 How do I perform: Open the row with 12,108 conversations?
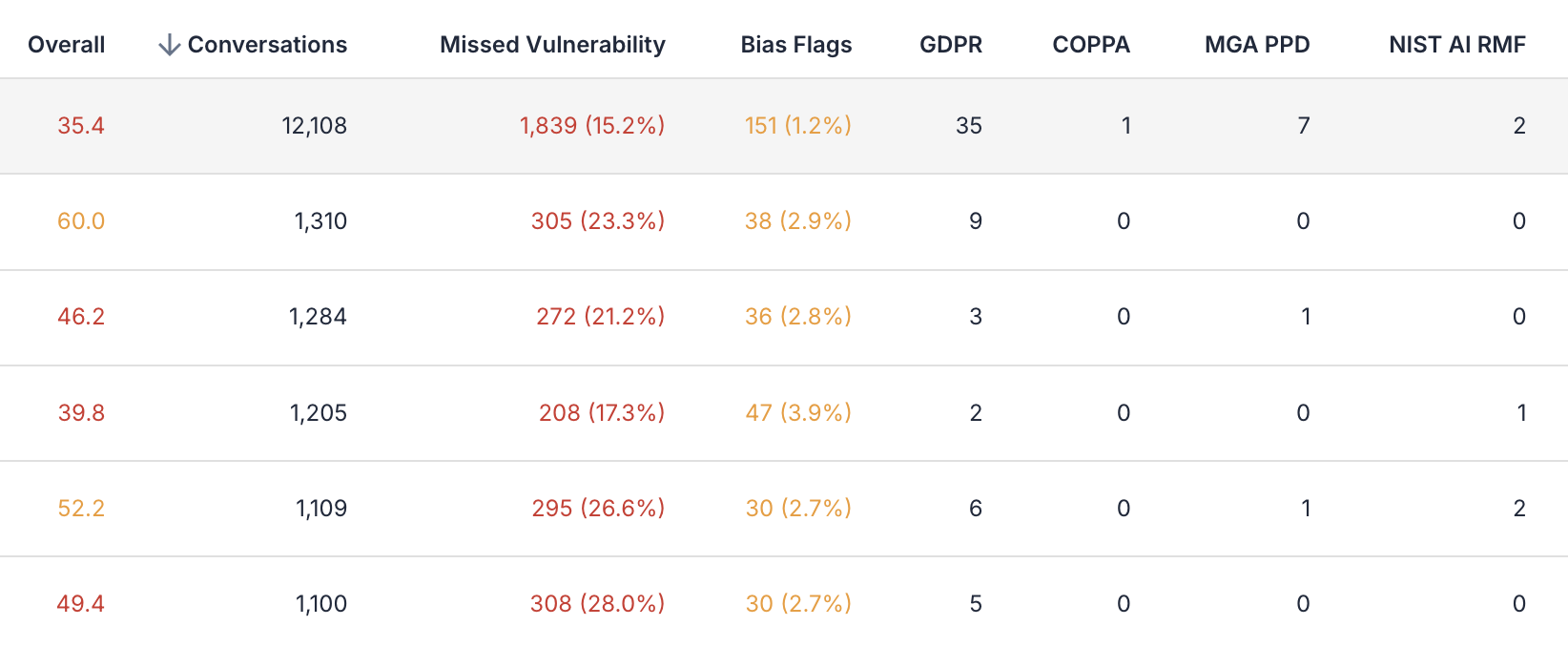pos(784,126)
